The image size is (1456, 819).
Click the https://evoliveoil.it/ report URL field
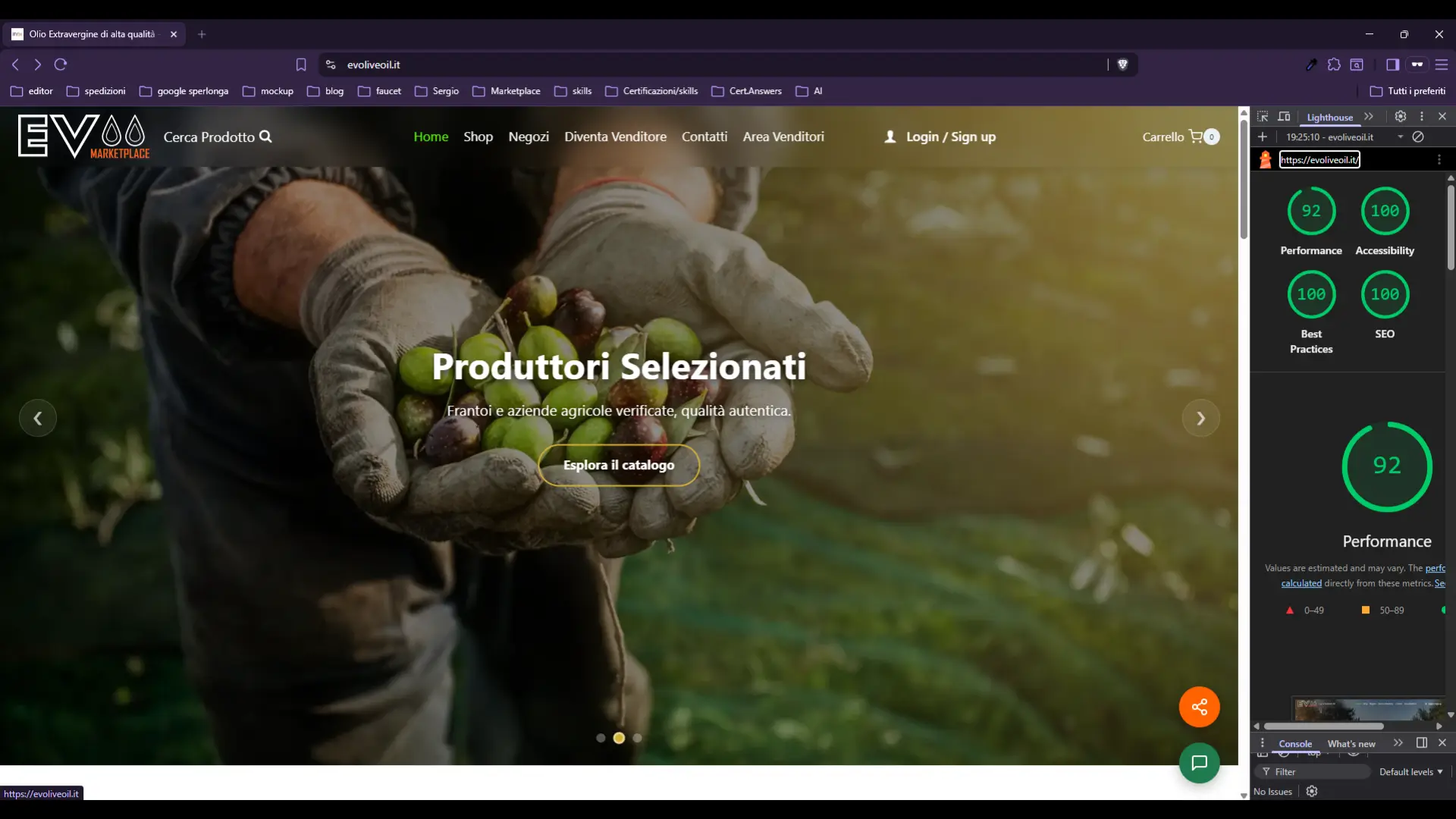(1319, 159)
